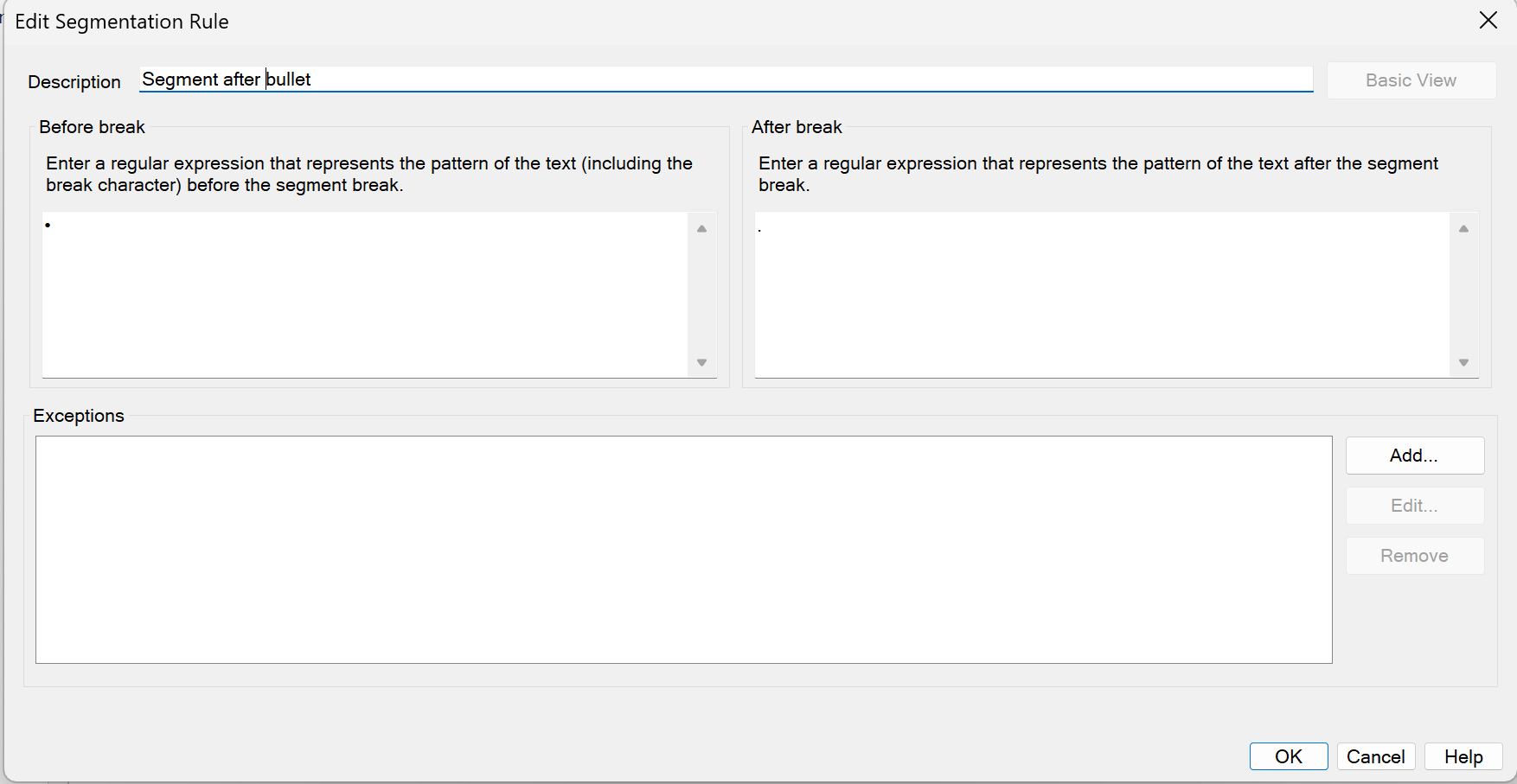Viewport: 1517px width, 784px height.
Task: Focus the Before break regex box
Action: click(x=365, y=294)
